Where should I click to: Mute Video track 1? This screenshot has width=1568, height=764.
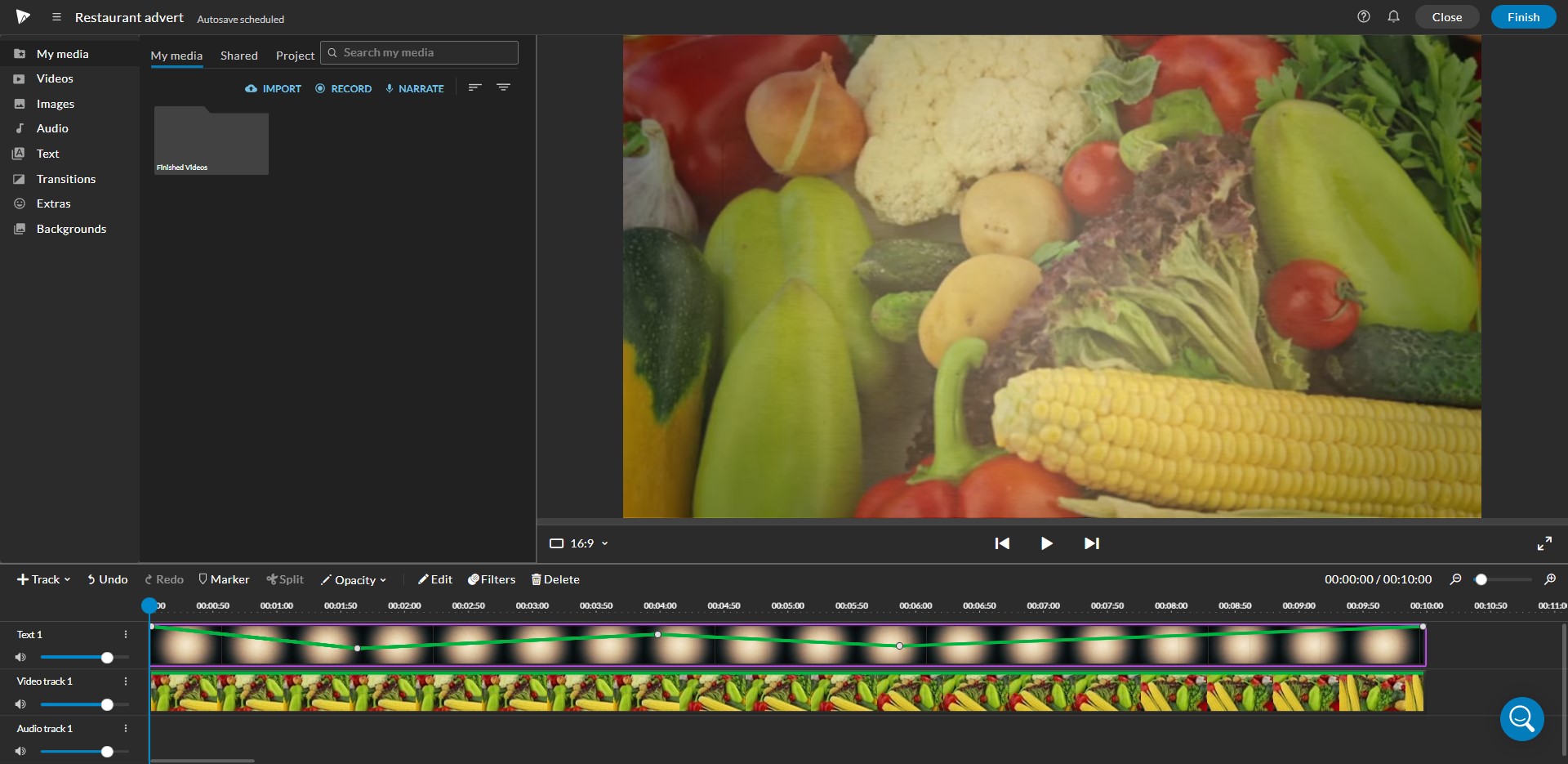(x=20, y=704)
